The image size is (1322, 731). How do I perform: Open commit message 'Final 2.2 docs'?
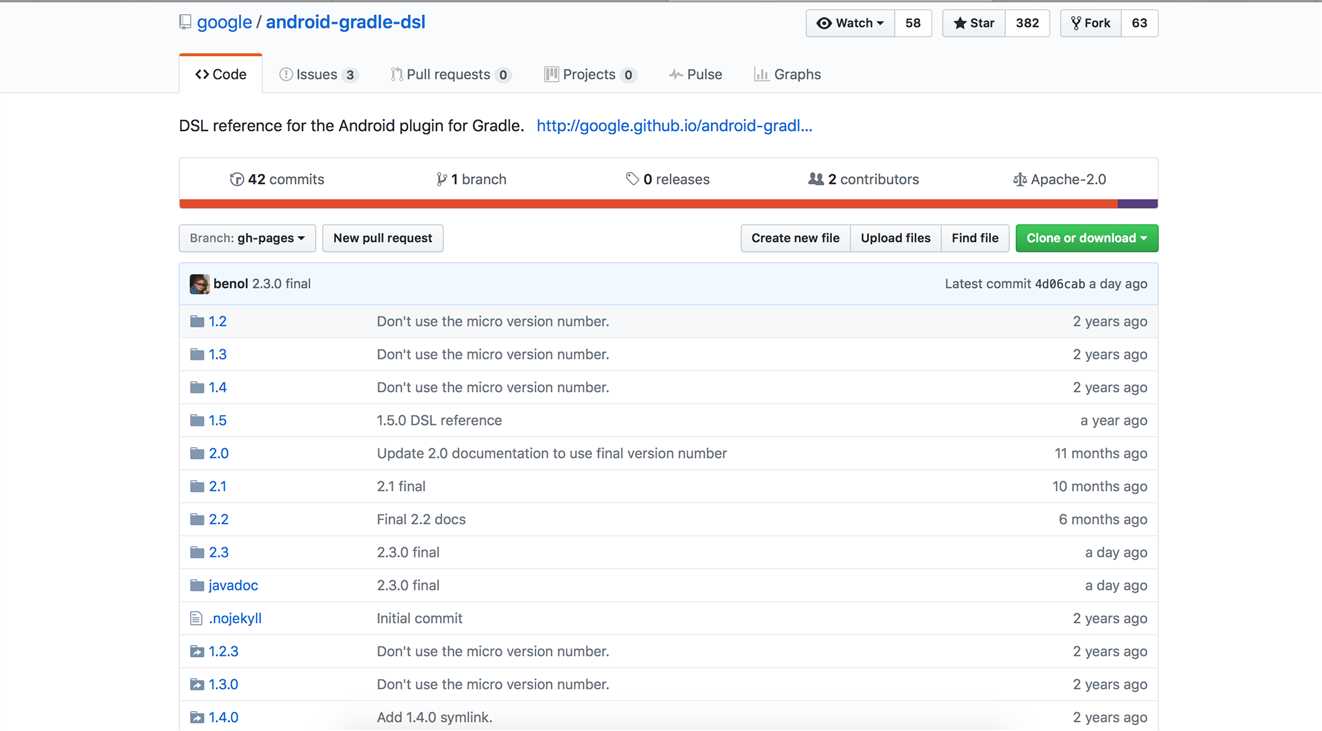click(x=421, y=519)
